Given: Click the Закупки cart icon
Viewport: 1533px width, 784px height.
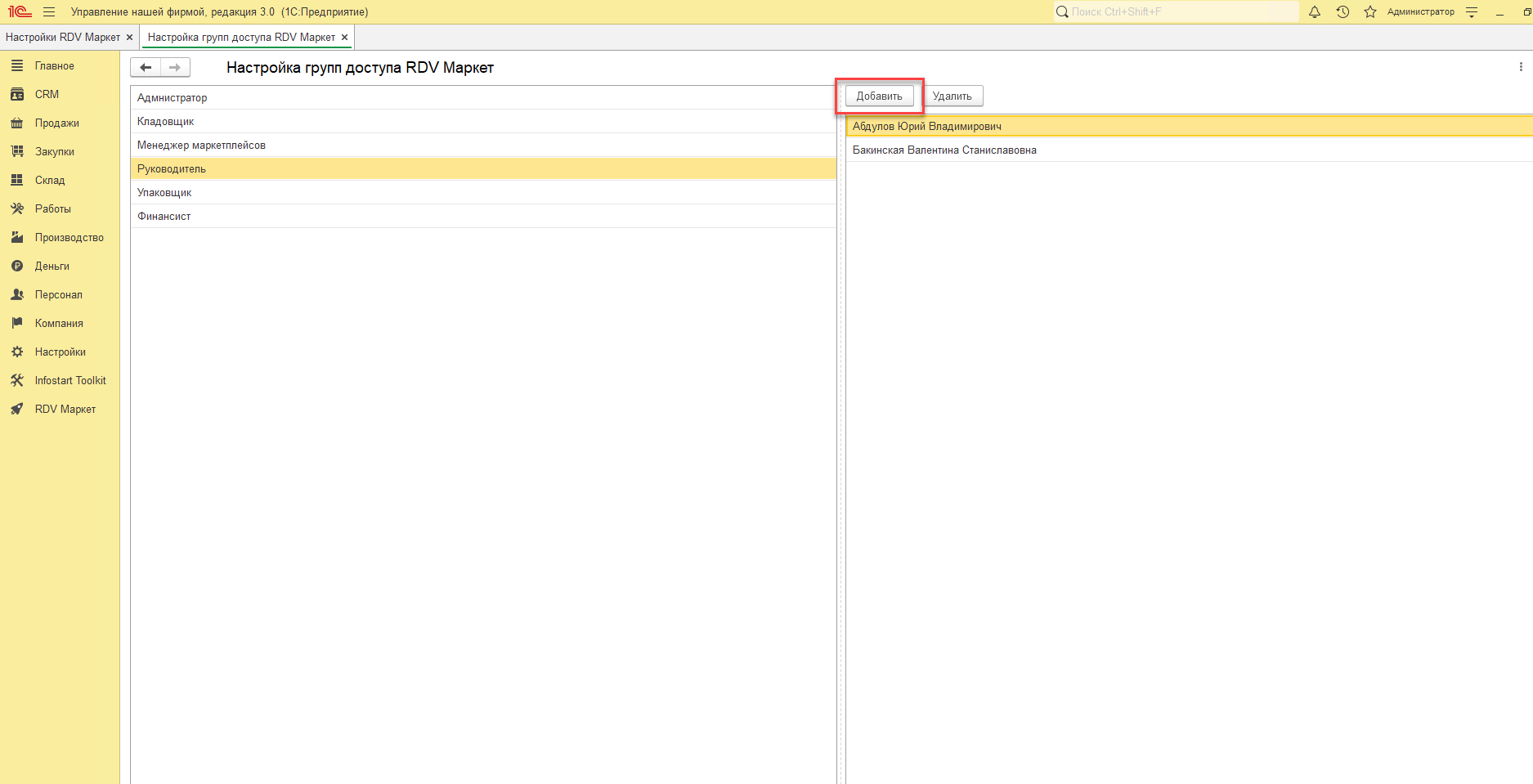Looking at the screenshot, I should click(17, 151).
